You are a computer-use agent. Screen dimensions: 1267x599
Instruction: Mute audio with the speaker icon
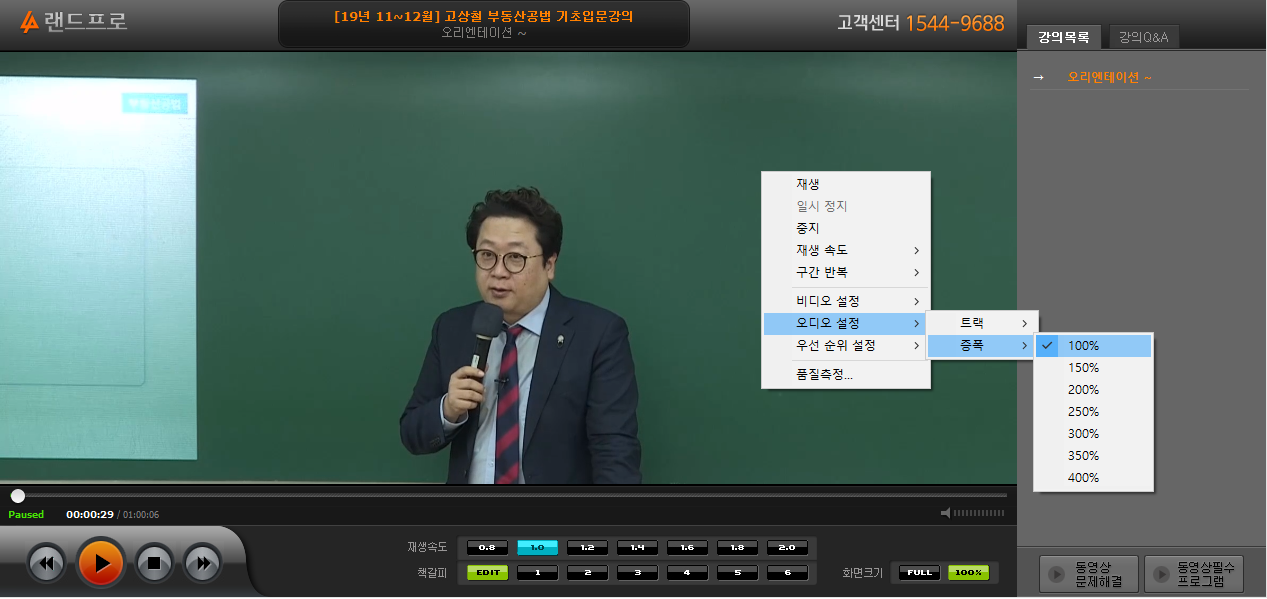click(945, 514)
